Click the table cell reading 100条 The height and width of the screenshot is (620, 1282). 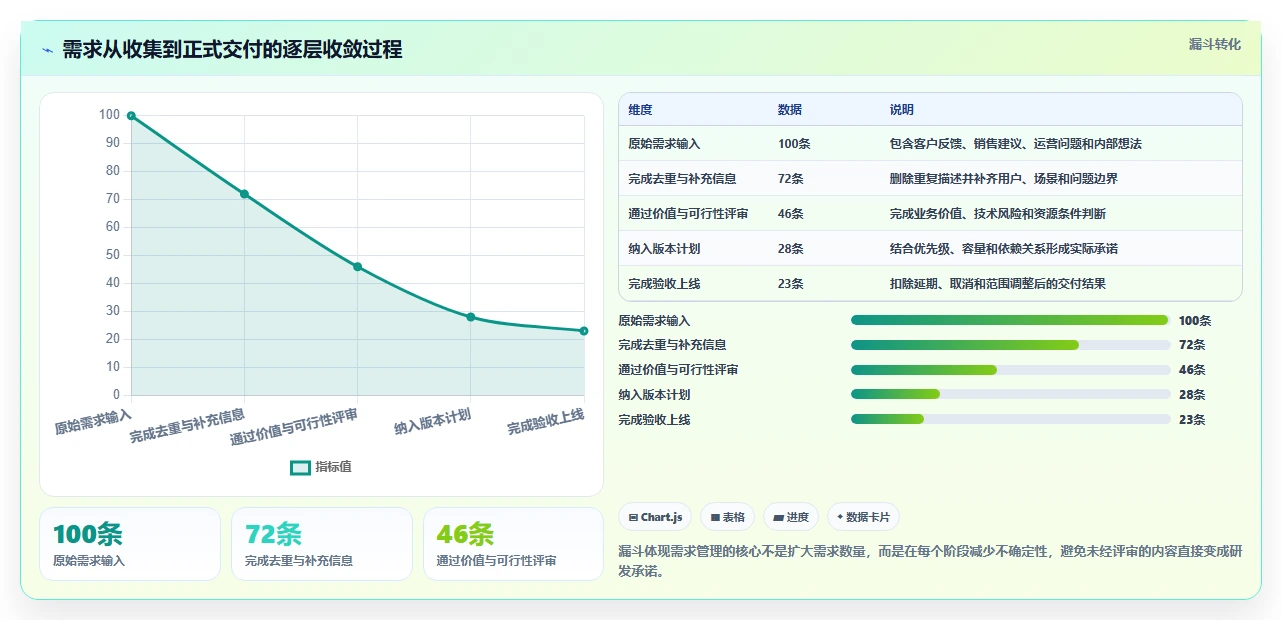[x=794, y=144]
